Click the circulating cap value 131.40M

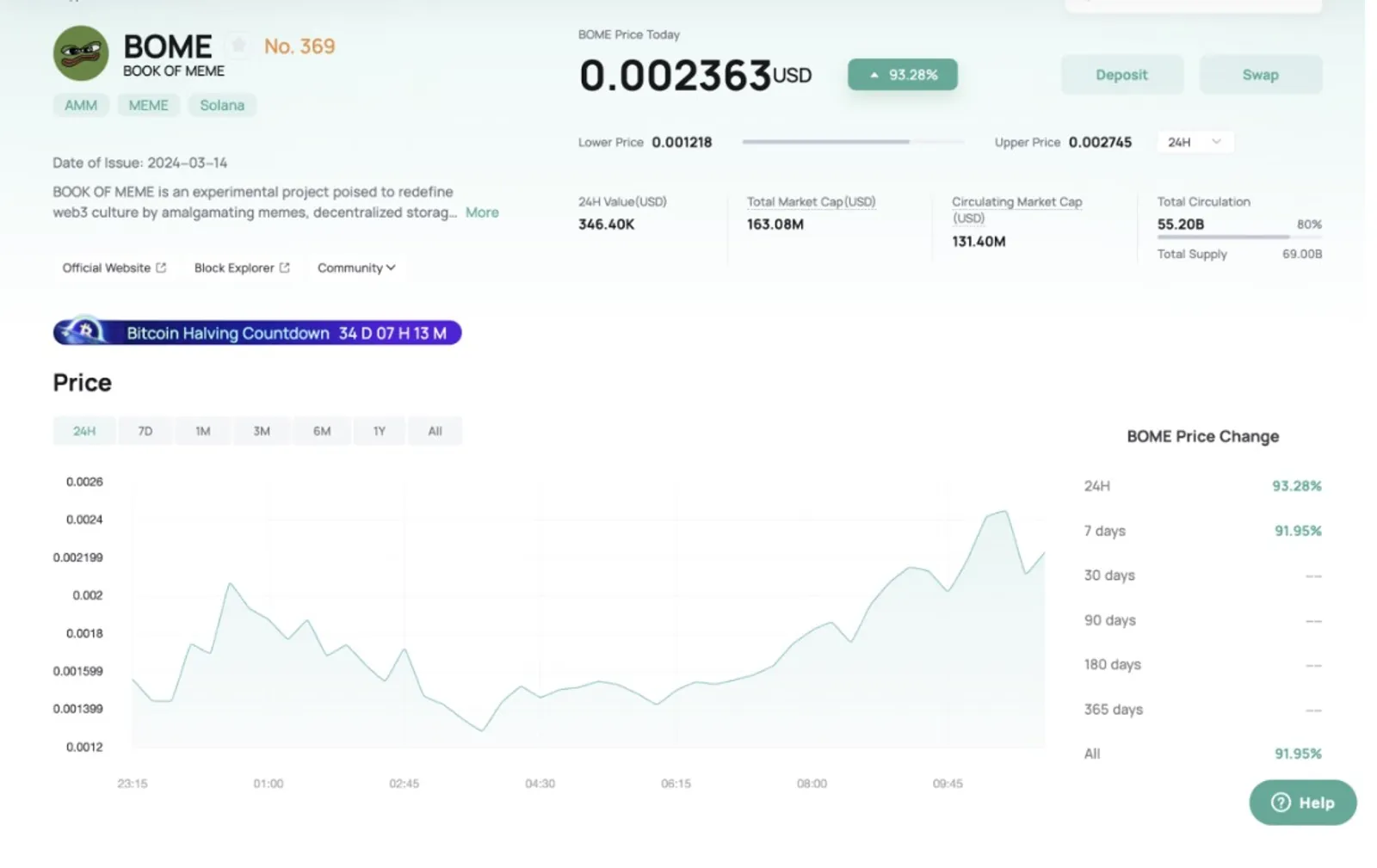click(x=979, y=242)
